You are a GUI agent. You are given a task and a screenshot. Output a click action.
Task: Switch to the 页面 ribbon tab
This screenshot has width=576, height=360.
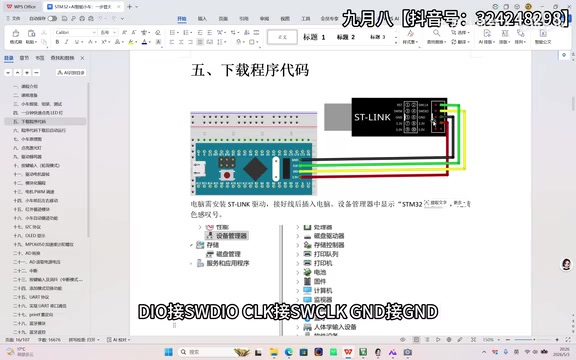223,18
